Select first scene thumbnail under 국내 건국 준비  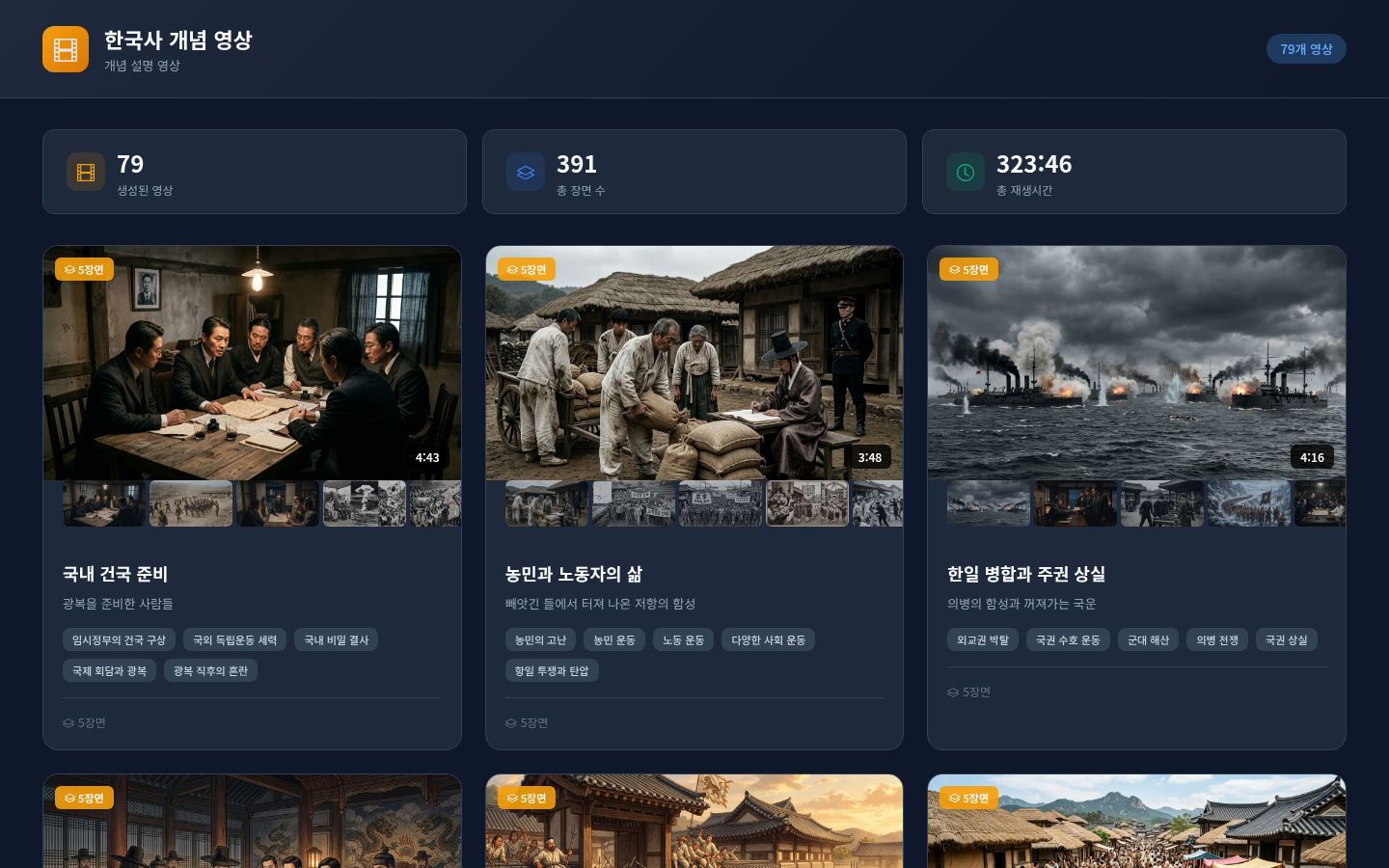coord(104,503)
